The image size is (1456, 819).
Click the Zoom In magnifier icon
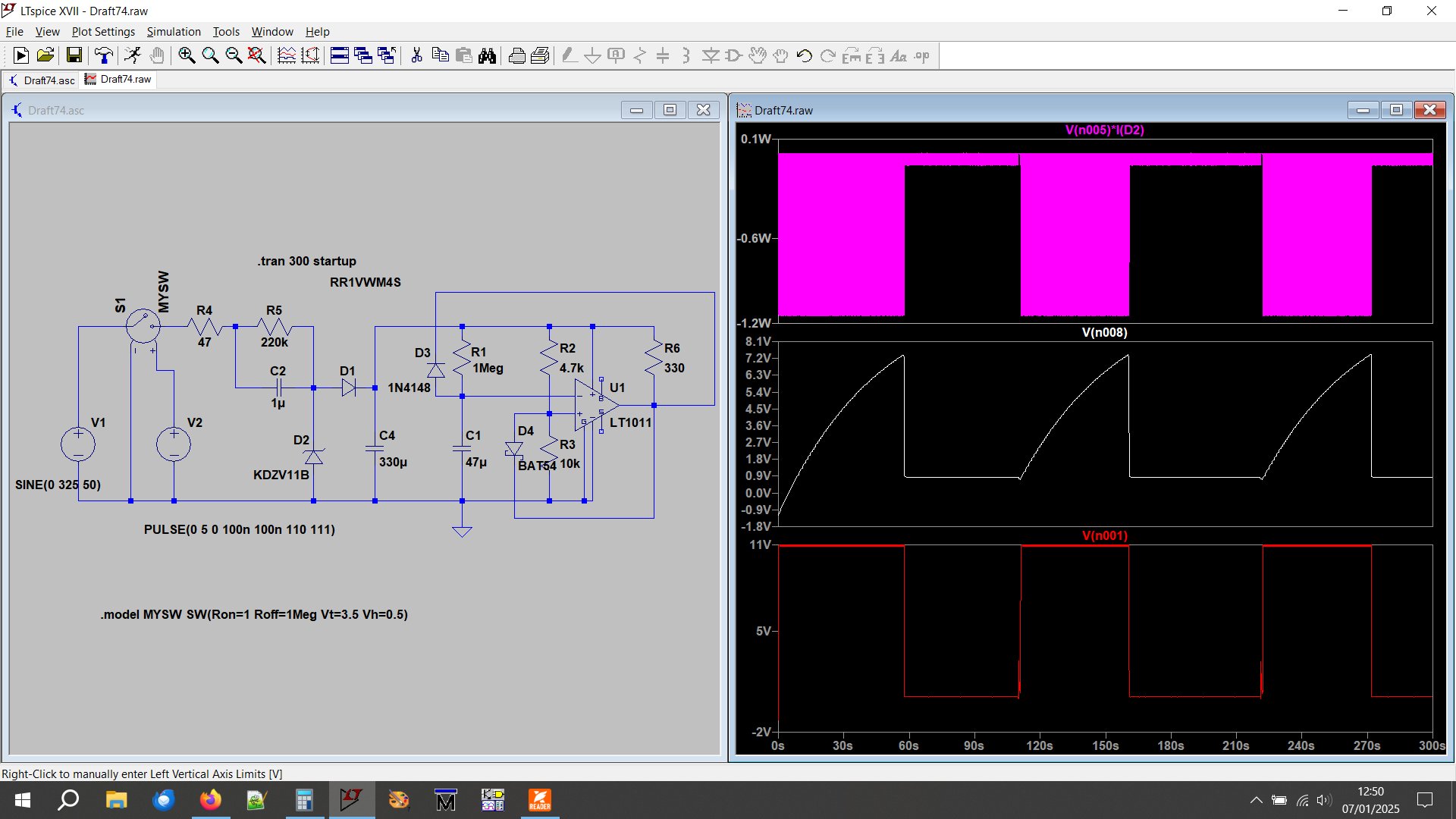(x=187, y=55)
